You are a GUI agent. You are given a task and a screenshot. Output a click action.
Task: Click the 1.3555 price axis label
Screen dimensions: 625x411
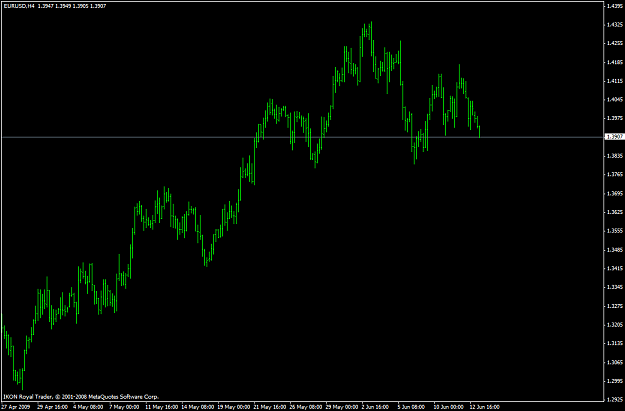(x=615, y=231)
